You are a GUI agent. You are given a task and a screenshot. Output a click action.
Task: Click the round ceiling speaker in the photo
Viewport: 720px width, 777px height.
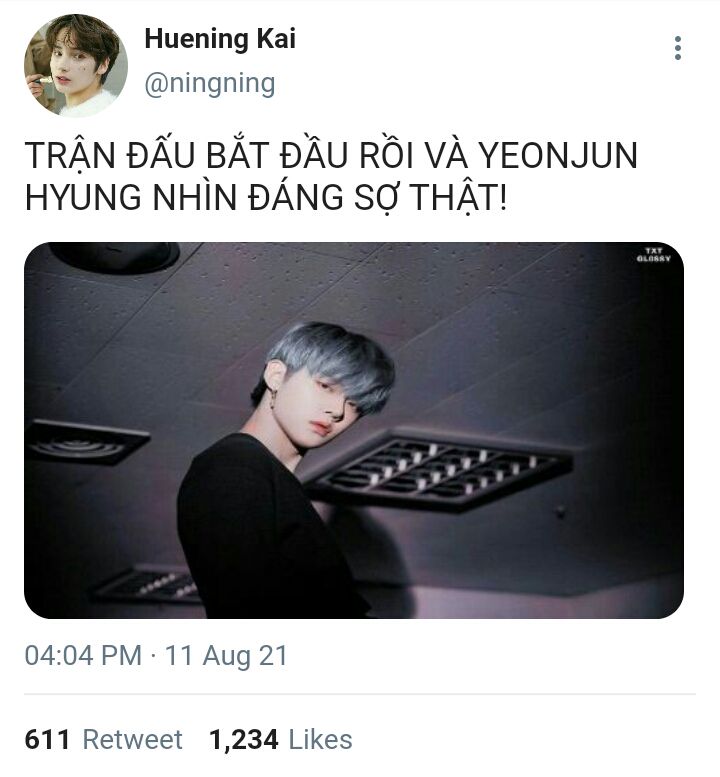[x=115, y=257]
